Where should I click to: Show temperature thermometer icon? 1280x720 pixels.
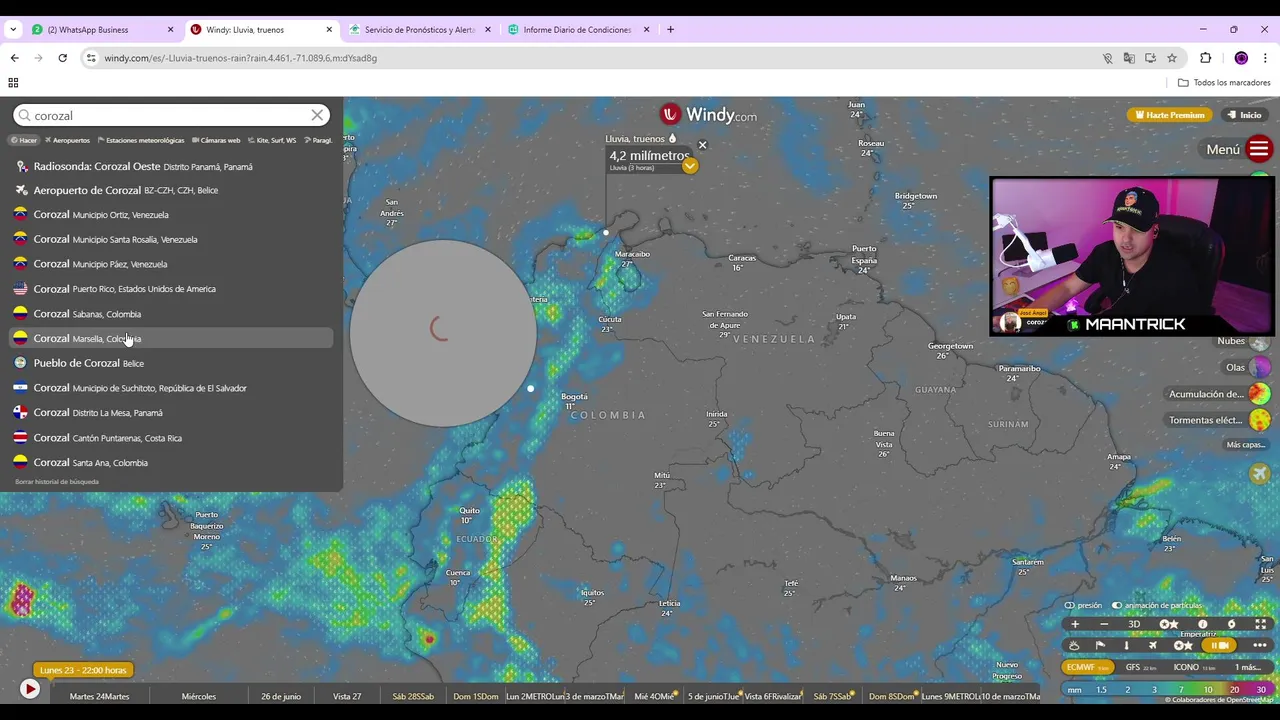pyautogui.click(x=1126, y=645)
